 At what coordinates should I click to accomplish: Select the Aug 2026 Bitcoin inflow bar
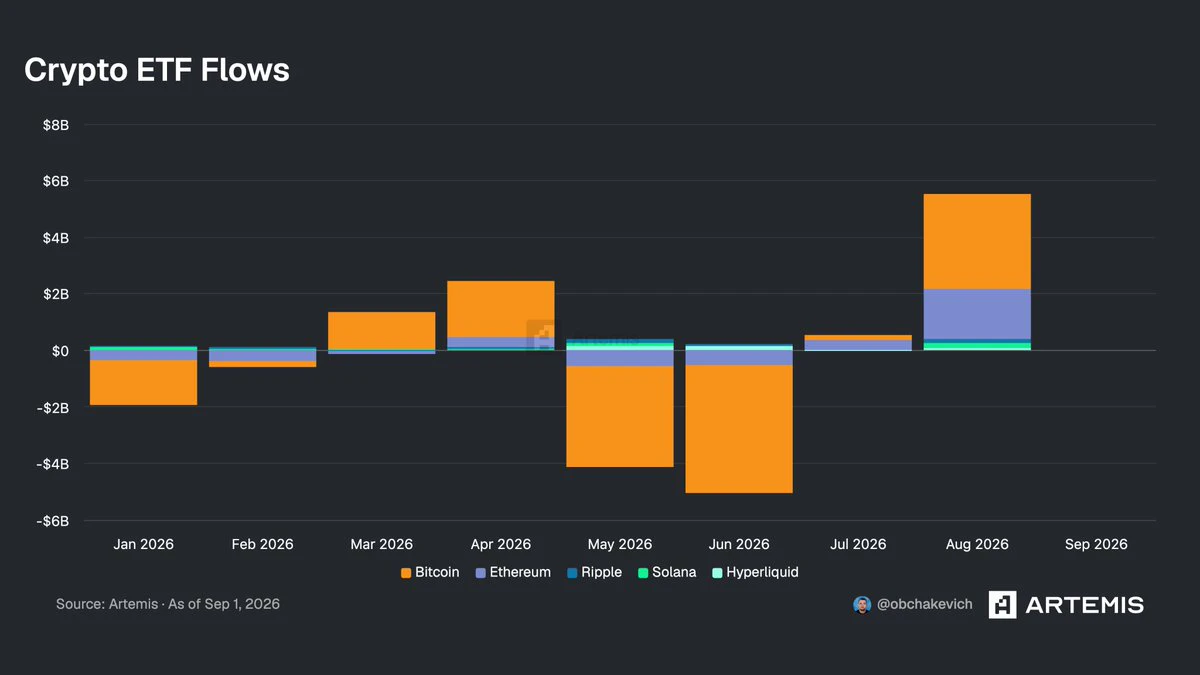pos(977,241)
